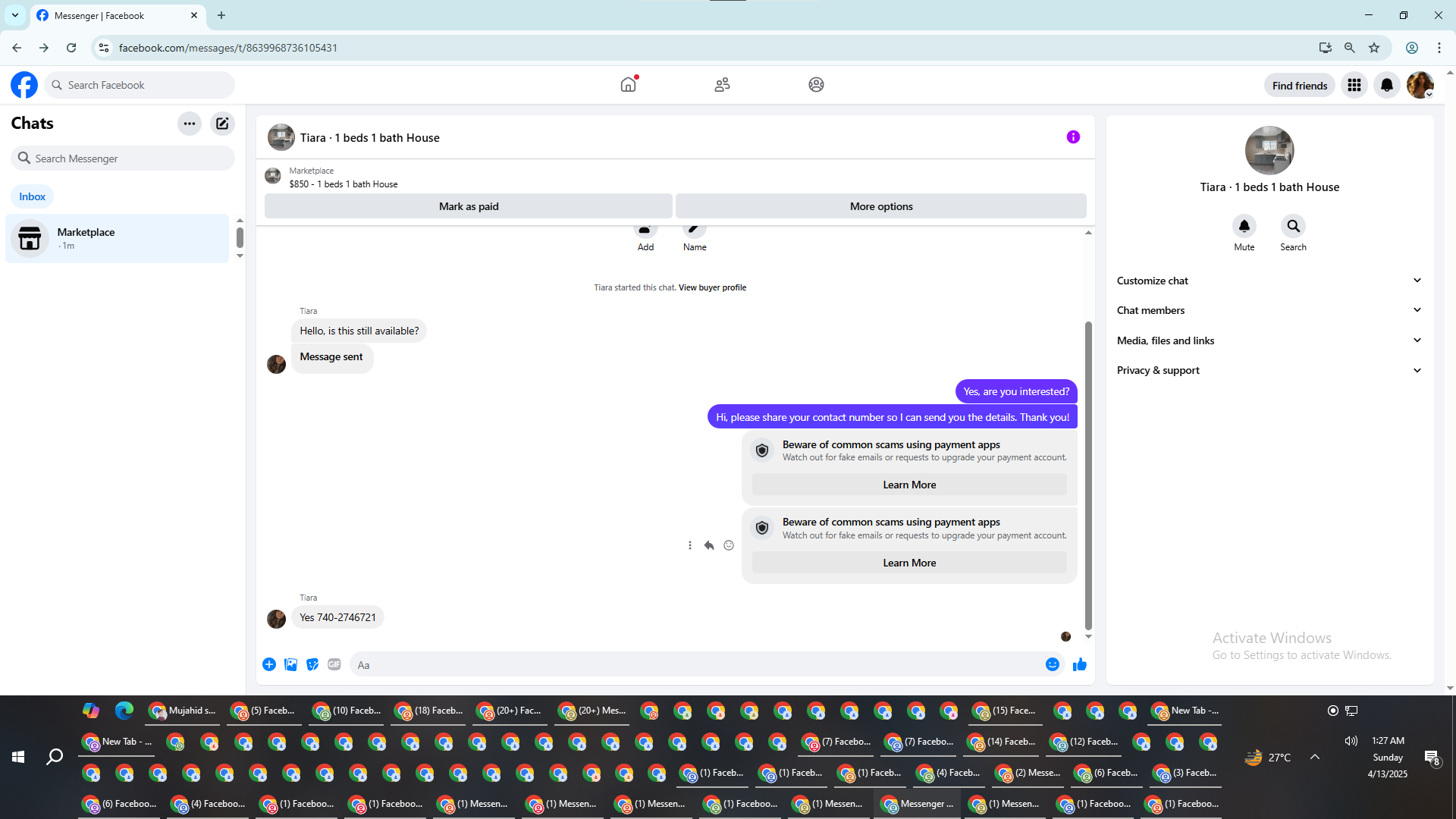This screenshot has height=819, width=1456.
Task: Open conversation information icon
Action: click(1073, 137)
